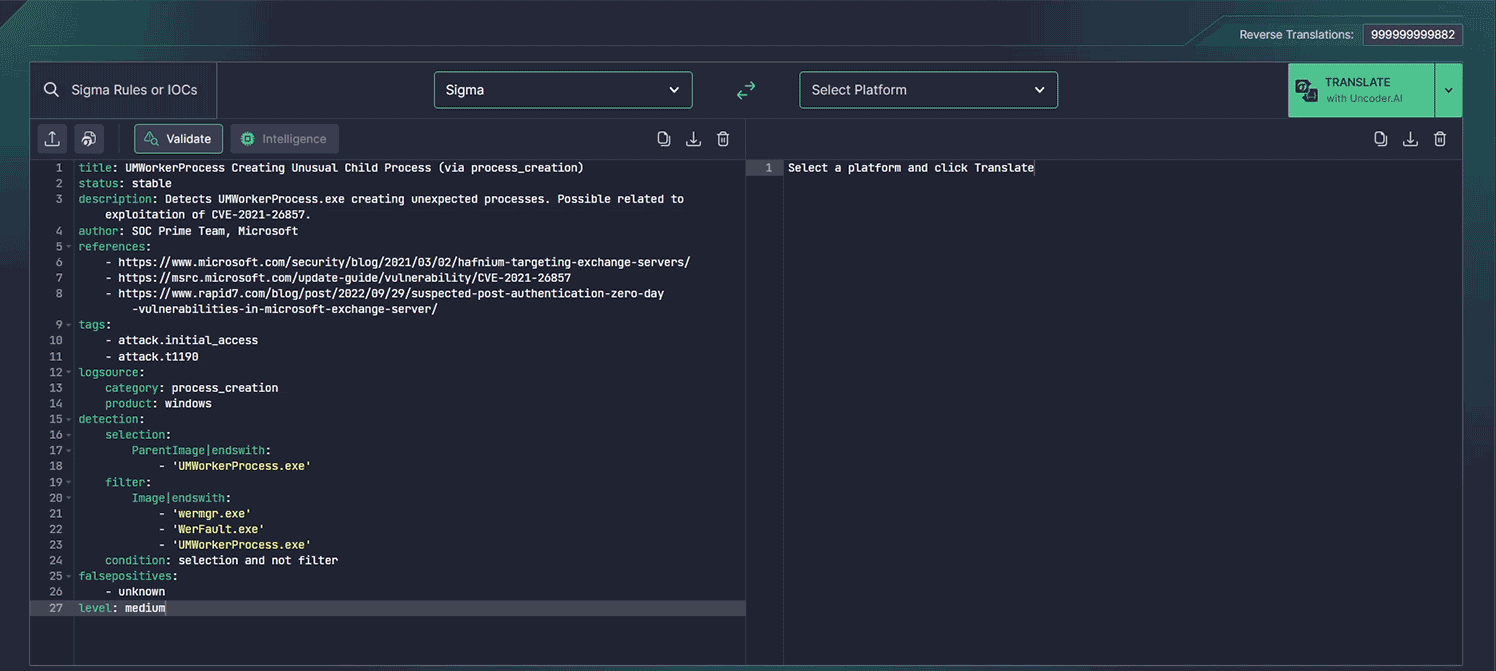Fold the logsource section at line 12

(69, 372)
